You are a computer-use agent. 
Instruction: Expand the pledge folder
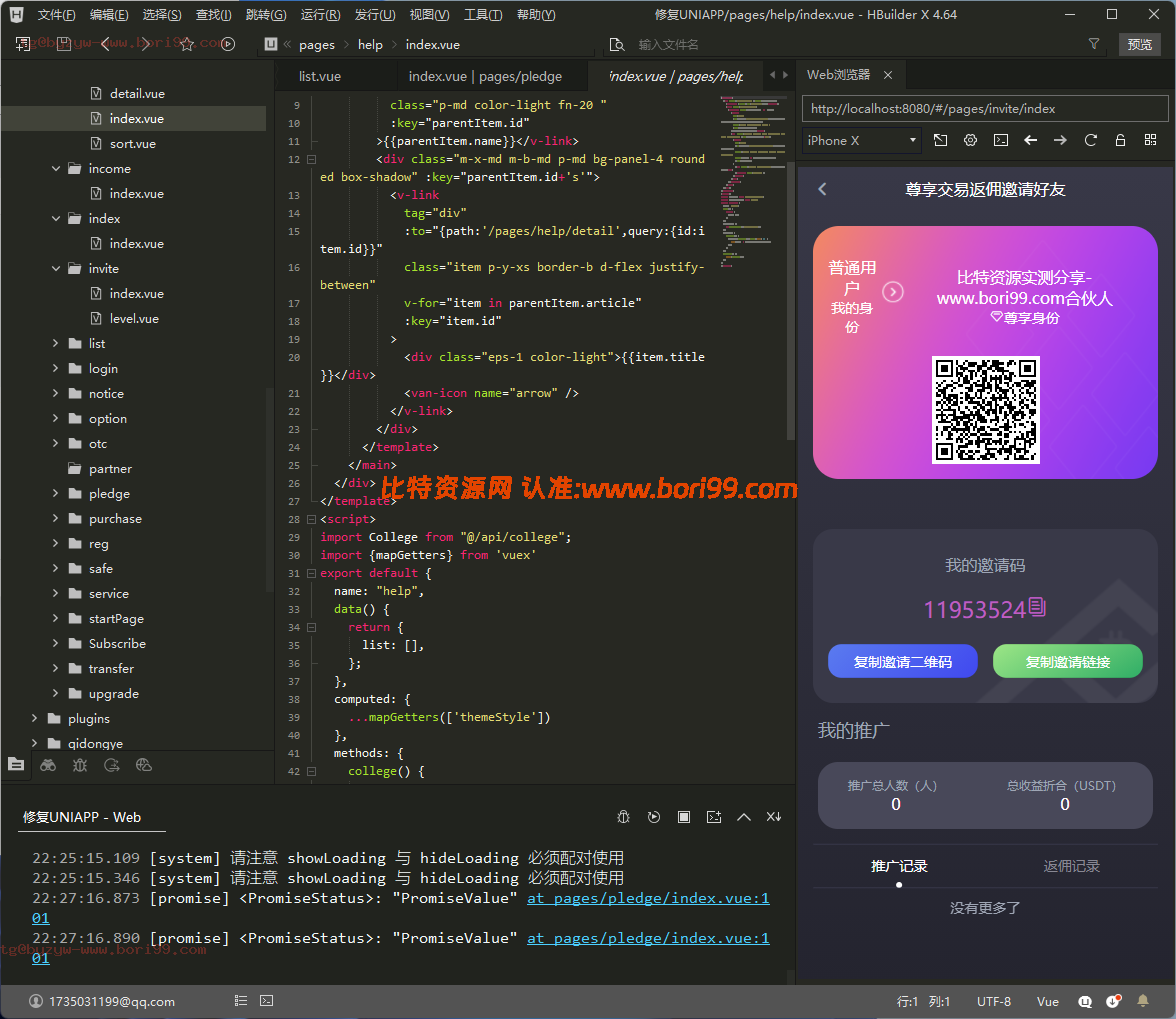point(56,493)
